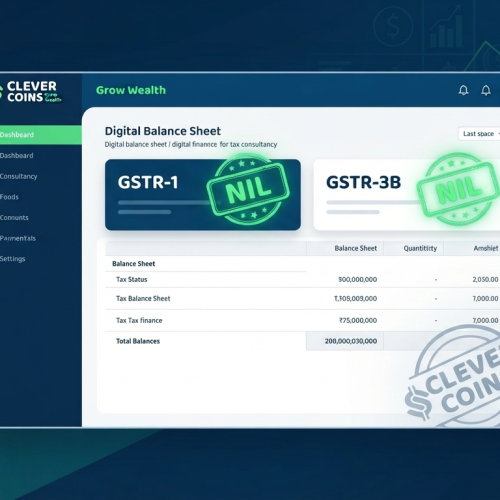Click the digital balance sheet subtitle text
The image size is (500, 500).
(x=191, y=144)
